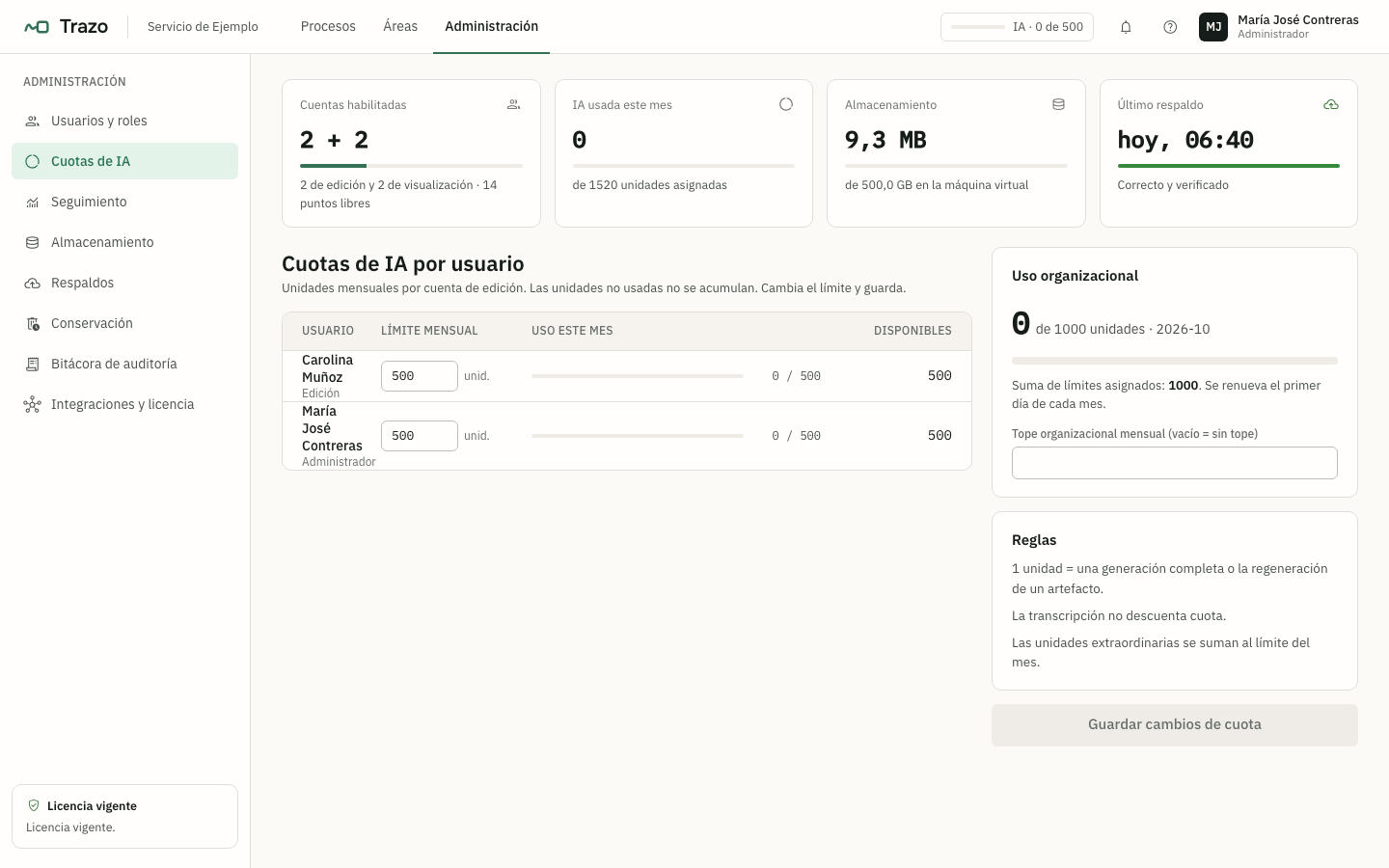The height and width of the screenshot is (868, 1389).
Task: Click the Trazo logo icon
Action: [37, 27]
